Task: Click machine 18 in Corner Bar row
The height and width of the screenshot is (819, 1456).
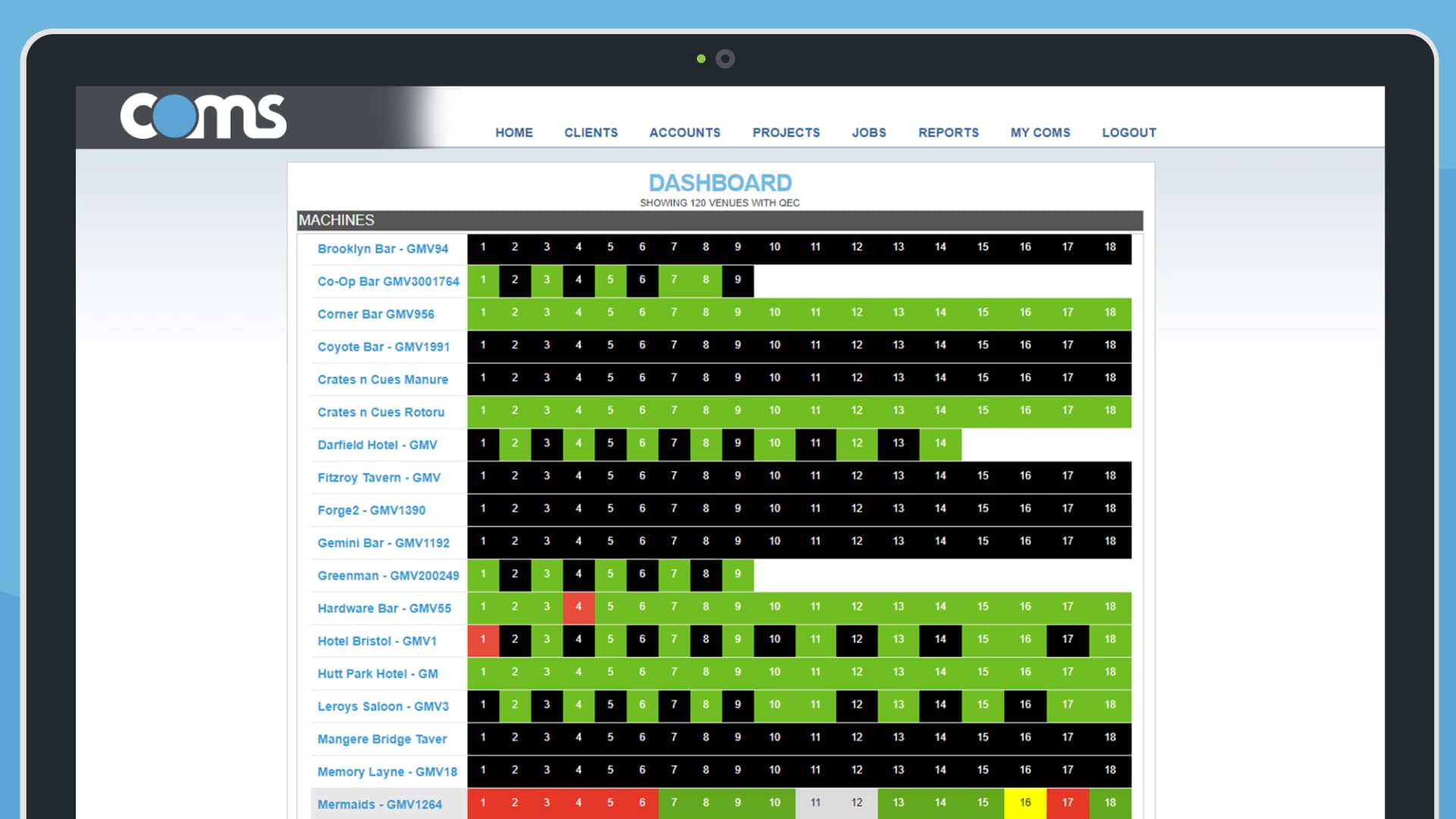Action: [x=1109, y=312]
